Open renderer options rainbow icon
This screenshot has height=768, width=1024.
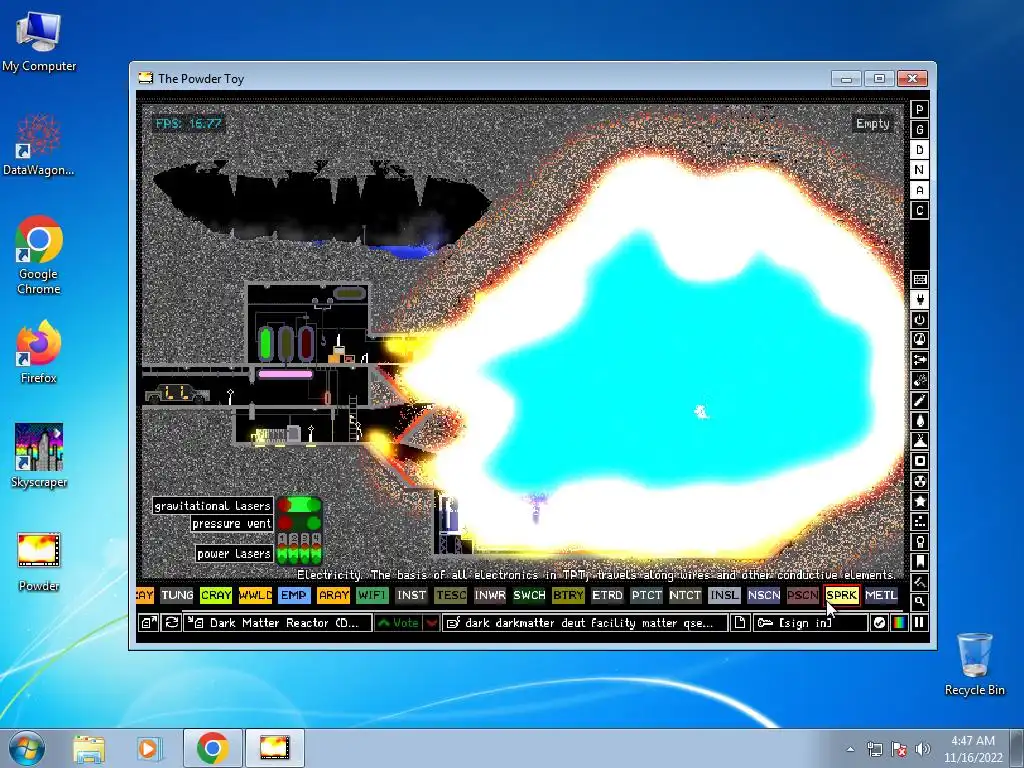899,623
